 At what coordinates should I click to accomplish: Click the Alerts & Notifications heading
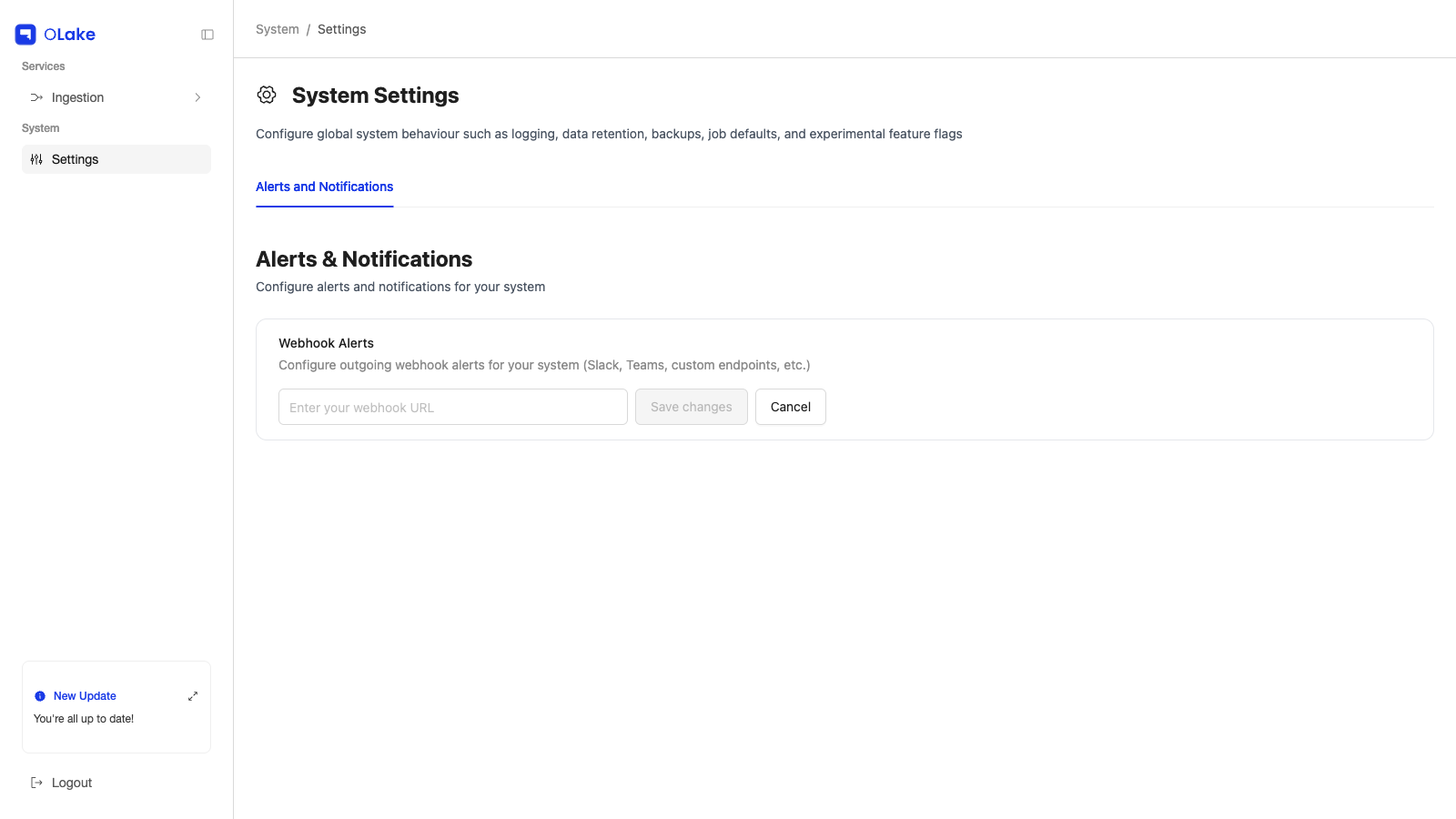(x=364, y=259)
